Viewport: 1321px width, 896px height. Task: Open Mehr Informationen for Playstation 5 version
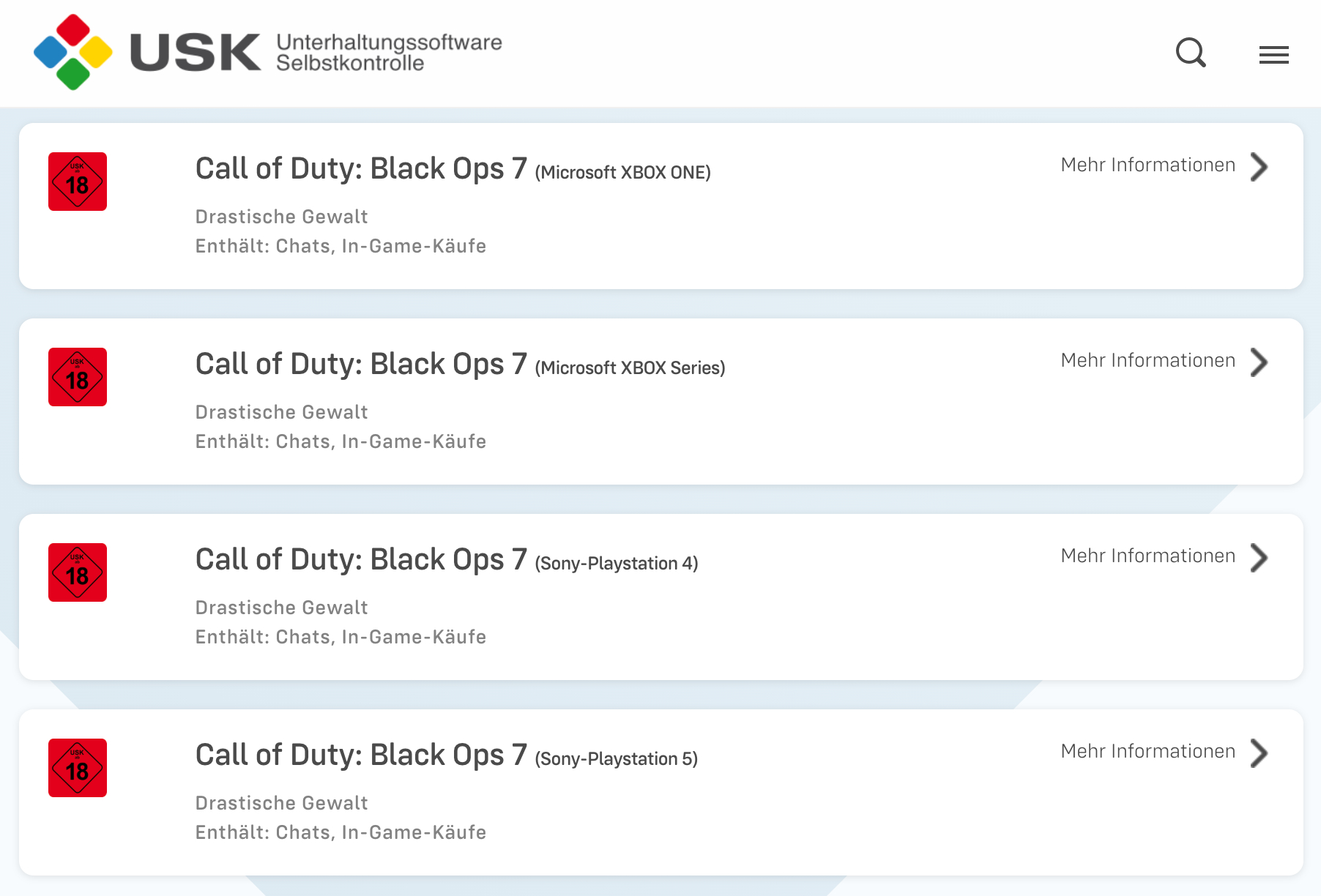1147,752
